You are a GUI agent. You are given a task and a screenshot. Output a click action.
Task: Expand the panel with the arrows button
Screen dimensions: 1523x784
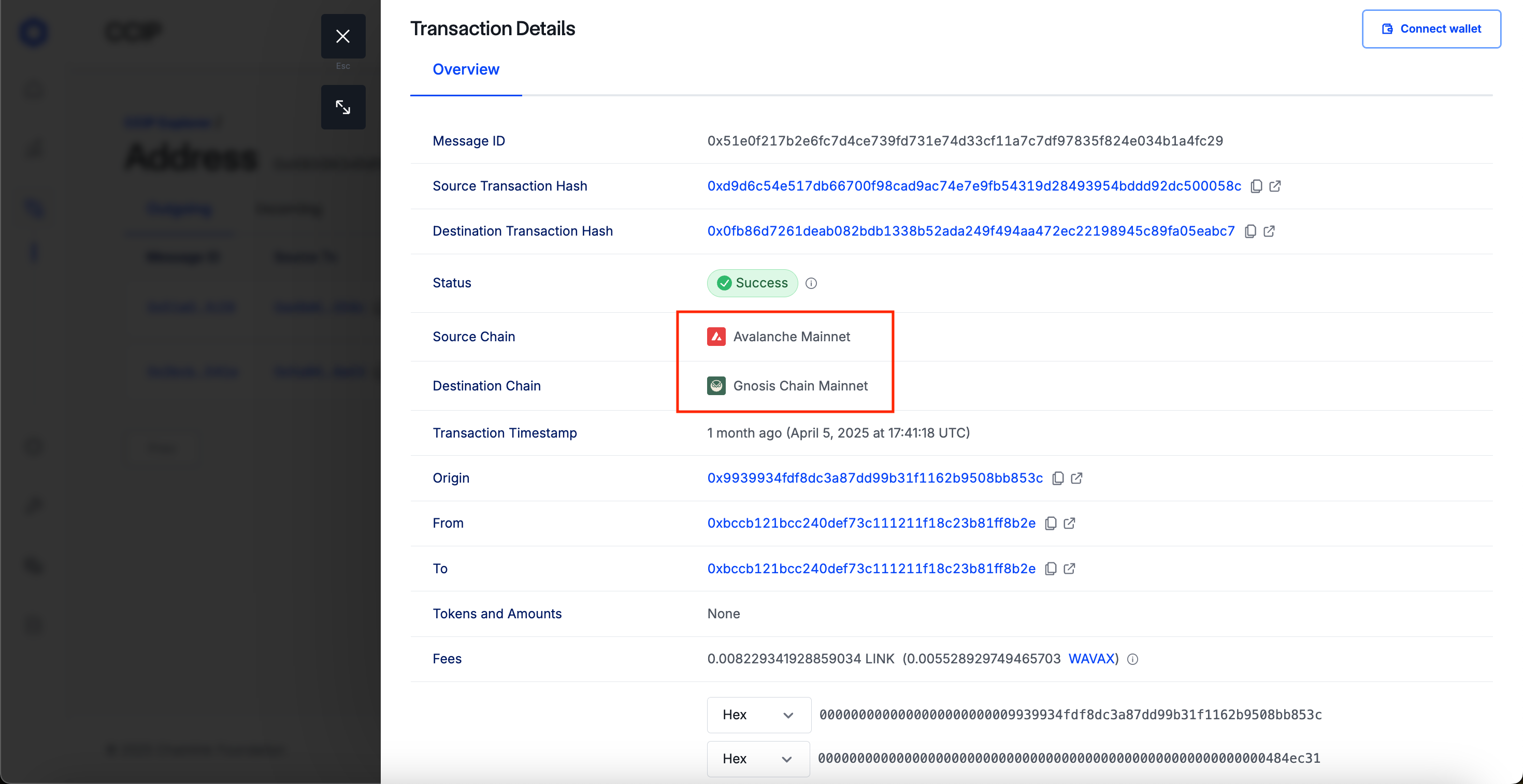pyautogui.click(x=343, y=107)
